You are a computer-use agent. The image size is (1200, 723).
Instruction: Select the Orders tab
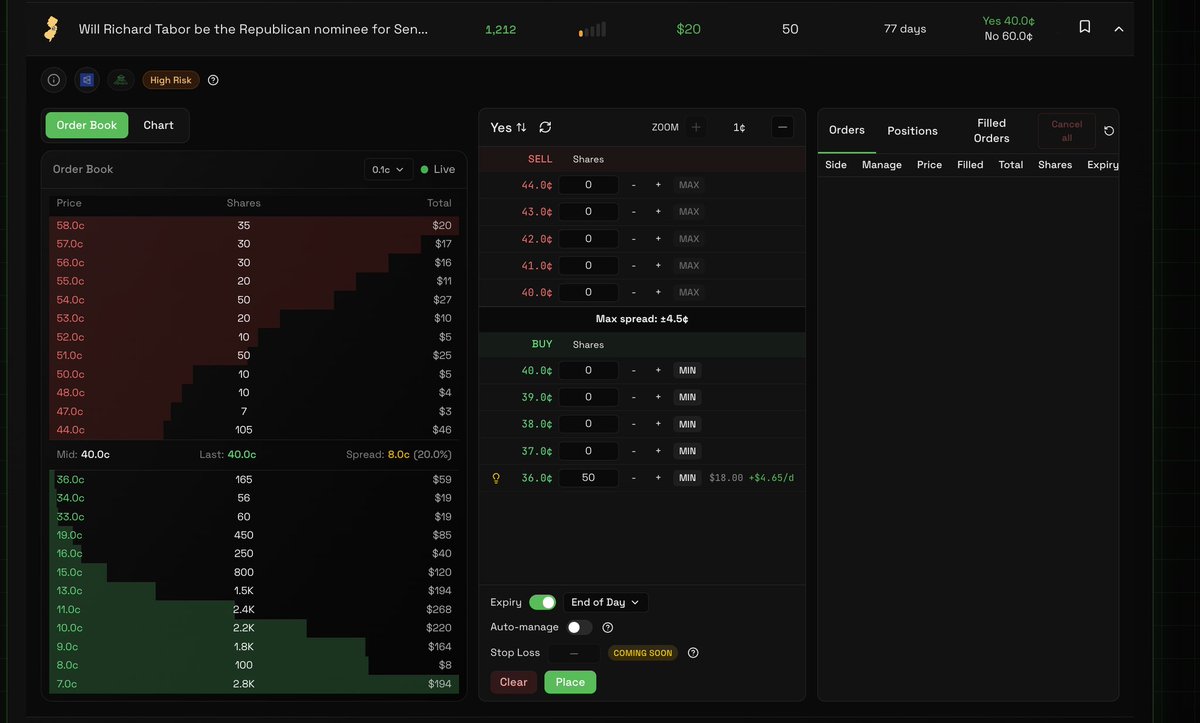tap(847, 130)
